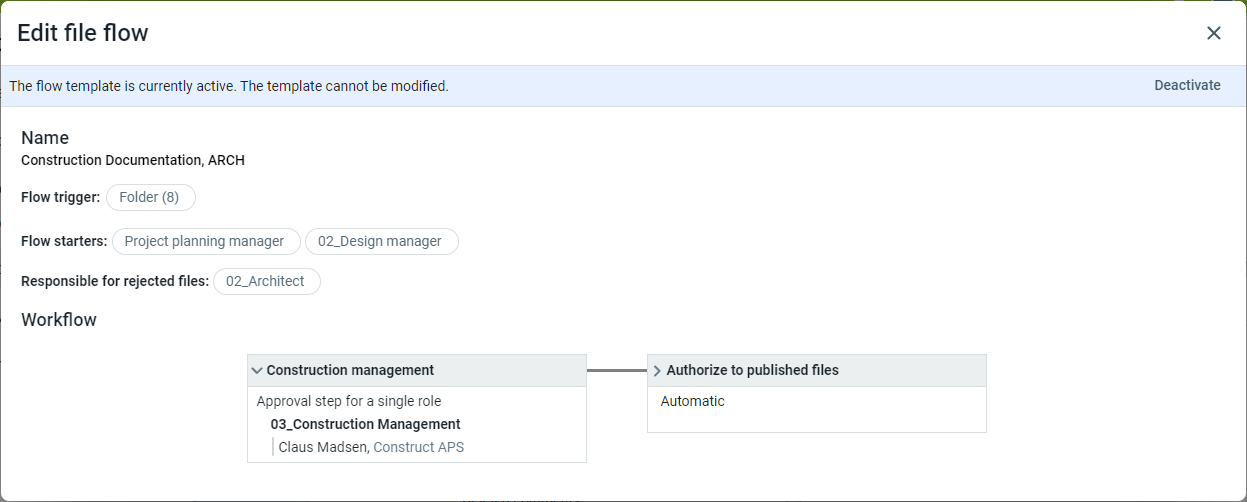Image resolution: width=1247 pixels, height=502 pixels.
Task: Click the Construction Documentation, ARCH flow name
Action: (x=133, y=160)
